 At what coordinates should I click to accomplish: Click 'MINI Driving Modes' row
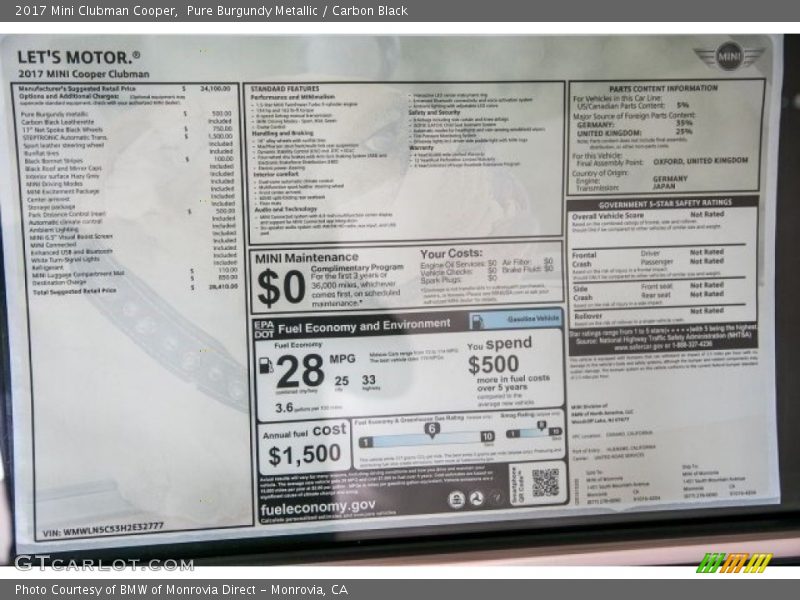(130, 184)
